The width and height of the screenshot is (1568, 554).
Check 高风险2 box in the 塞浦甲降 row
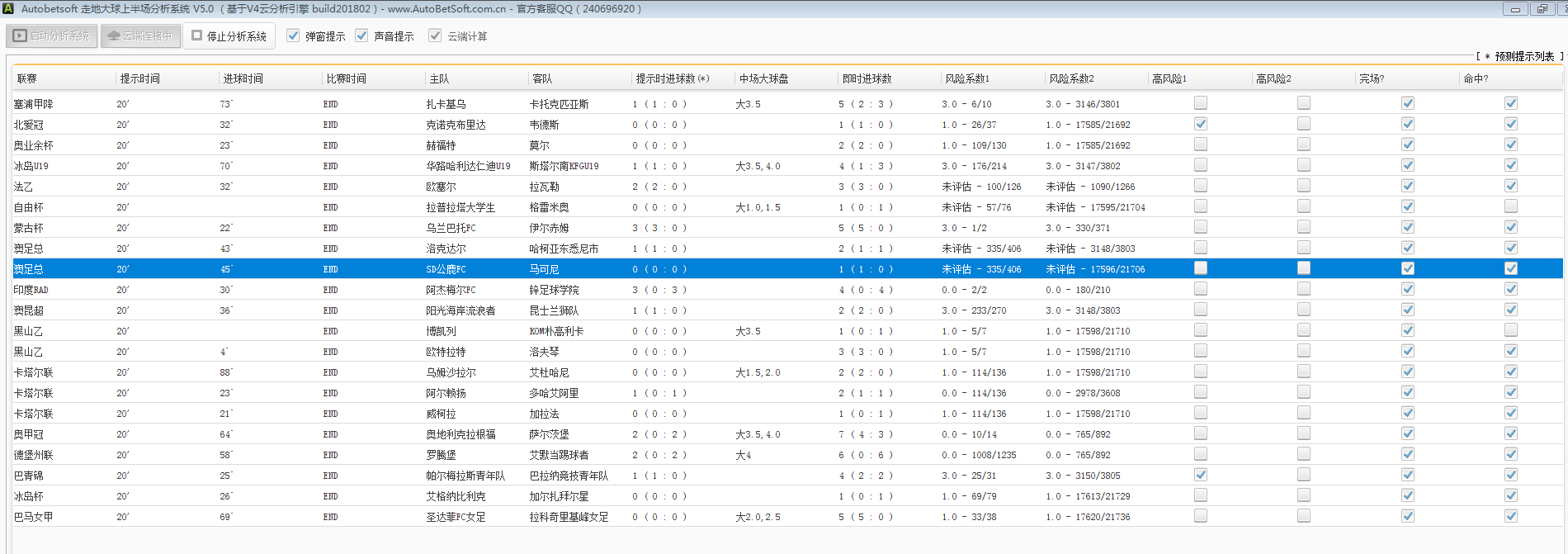[x=1304, y=103]
